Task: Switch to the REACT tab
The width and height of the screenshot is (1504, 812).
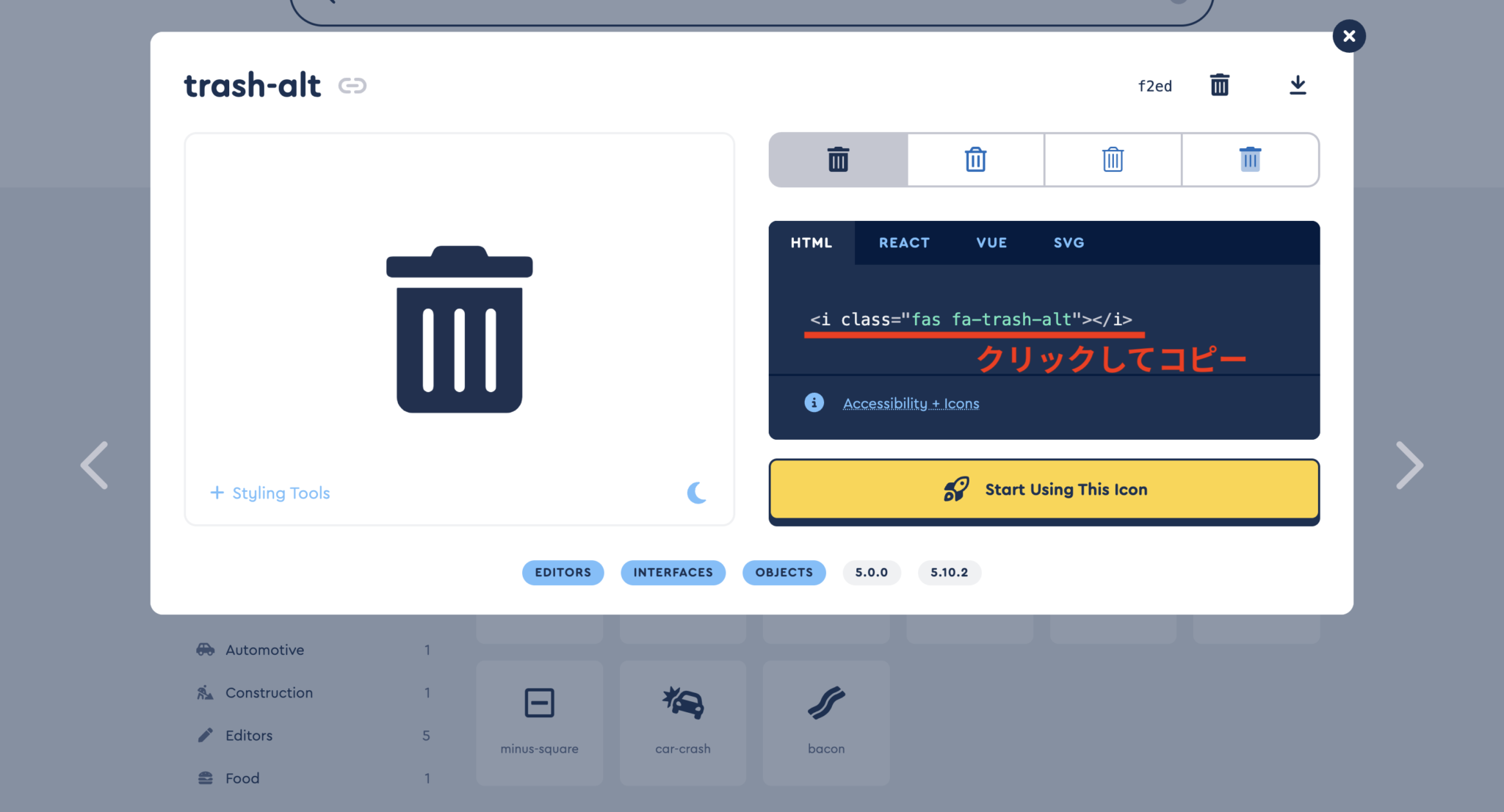Action: [903, 242]
